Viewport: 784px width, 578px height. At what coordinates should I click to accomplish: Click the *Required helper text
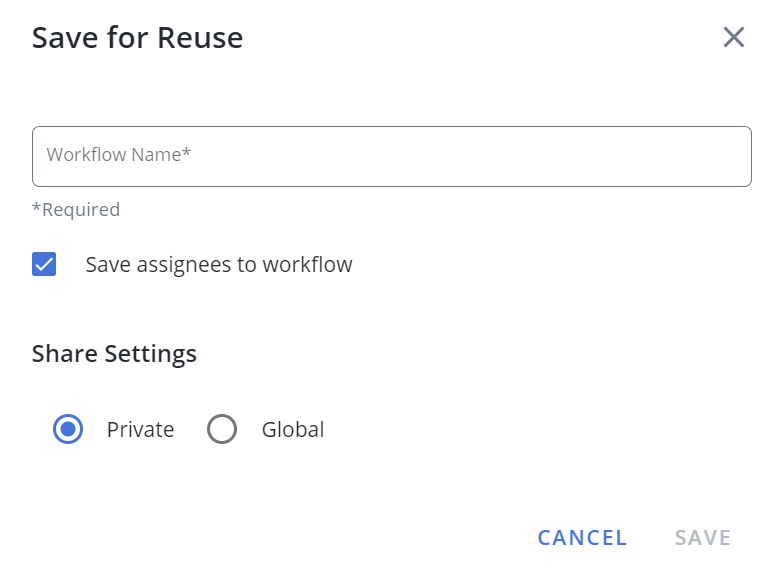coord(76,210)
